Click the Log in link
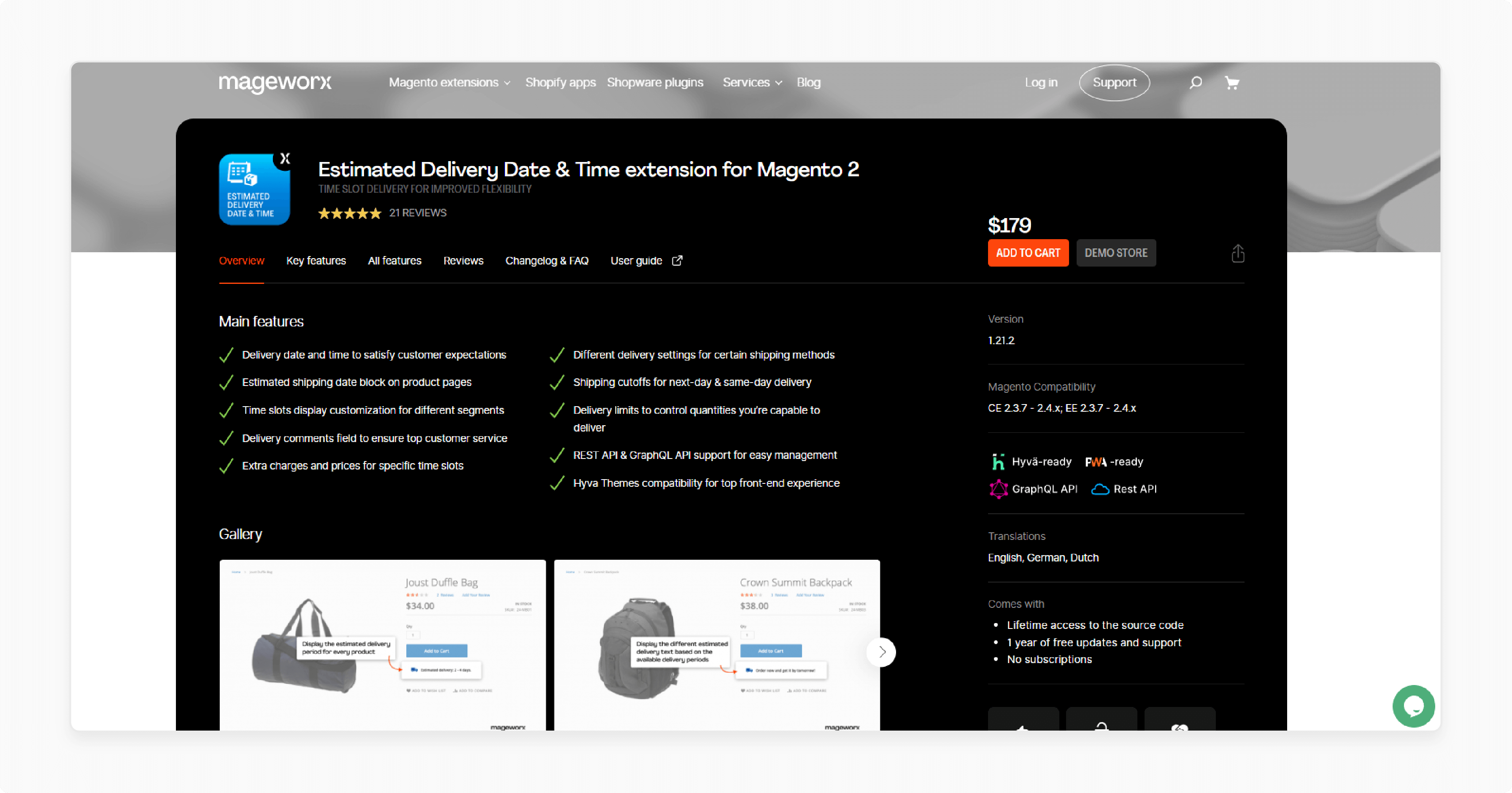This screenshot has height=793, width=1512. click(1041, 83)
